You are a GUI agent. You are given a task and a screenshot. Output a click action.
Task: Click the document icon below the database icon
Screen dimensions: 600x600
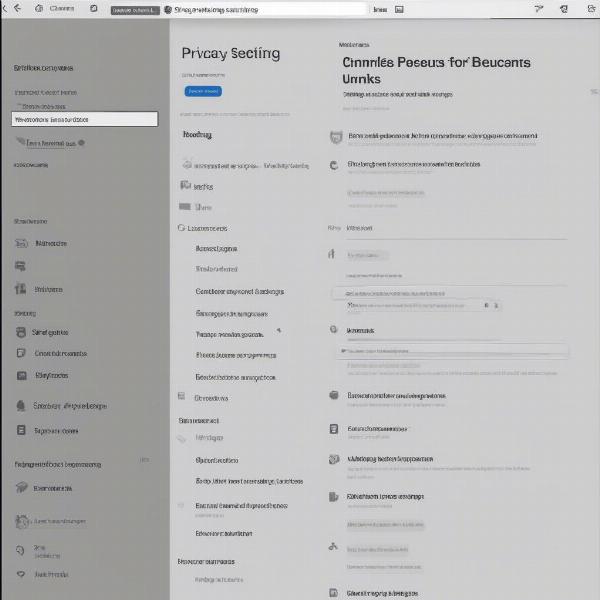point(334,429)
